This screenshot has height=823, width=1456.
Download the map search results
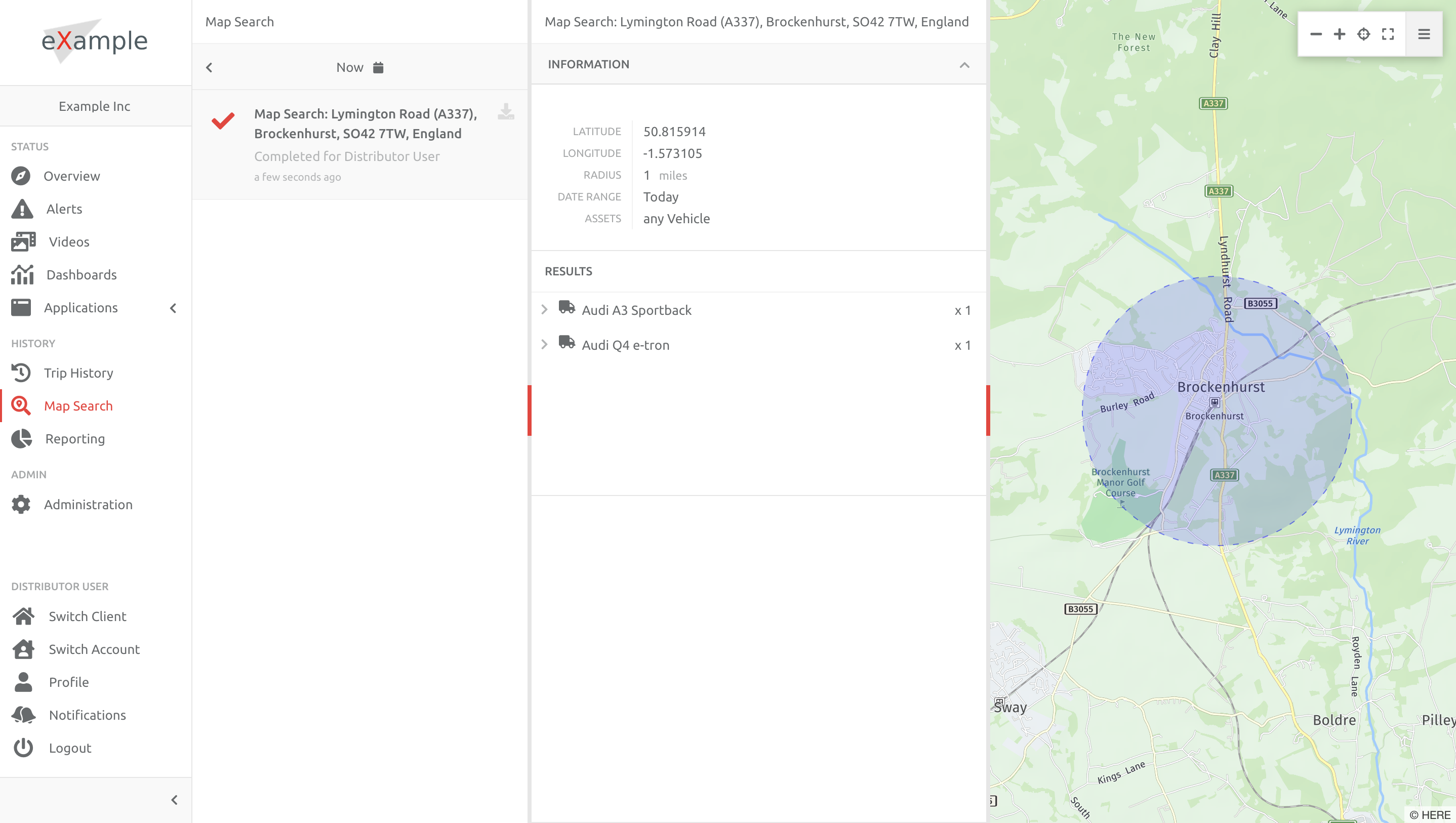(x=506, y=111)
